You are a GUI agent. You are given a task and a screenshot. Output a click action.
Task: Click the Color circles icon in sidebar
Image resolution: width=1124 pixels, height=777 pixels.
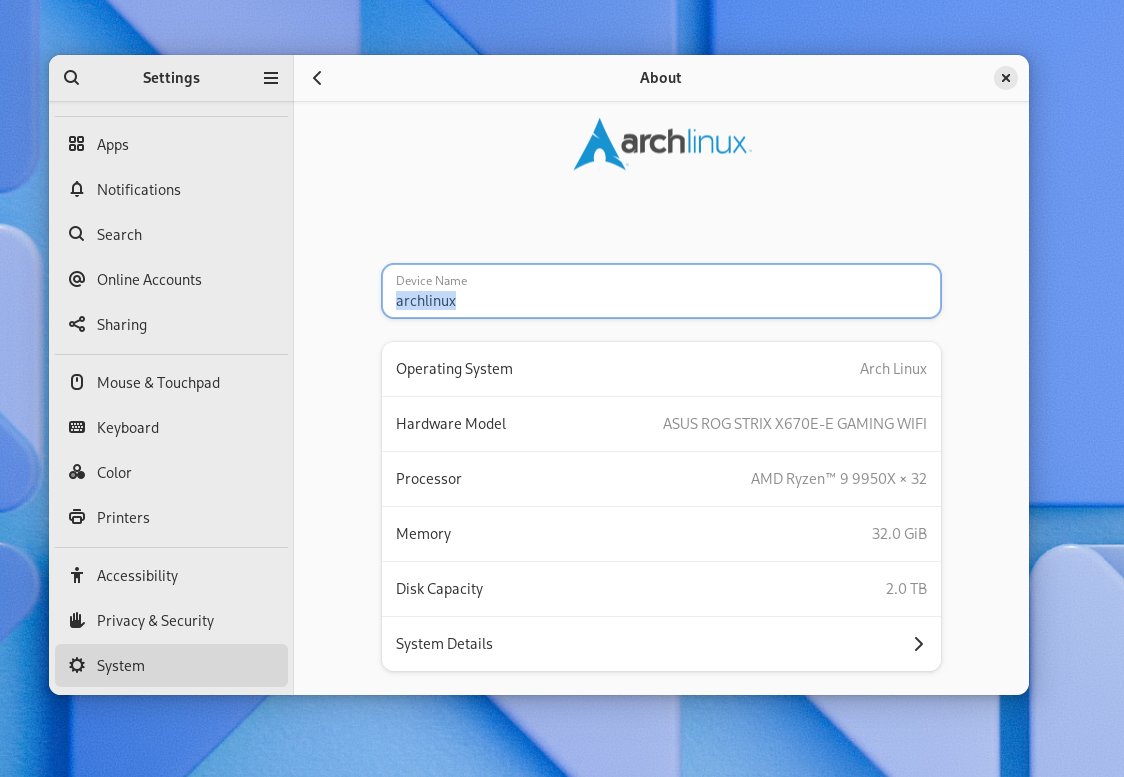tap(77, 472)
